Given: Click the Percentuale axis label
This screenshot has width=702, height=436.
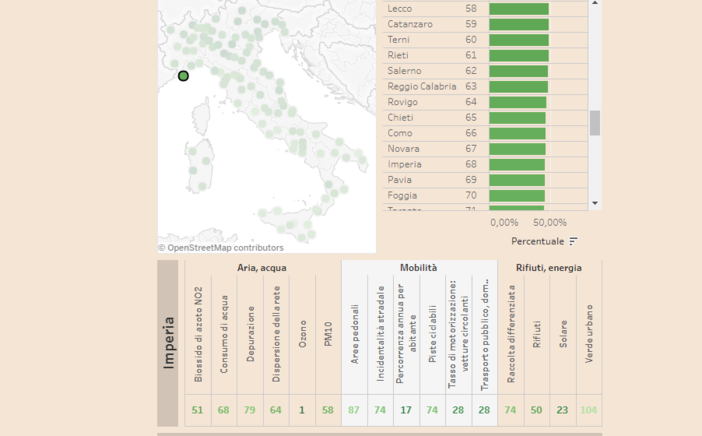Looking at the screenshot, I should pos(537,241).
